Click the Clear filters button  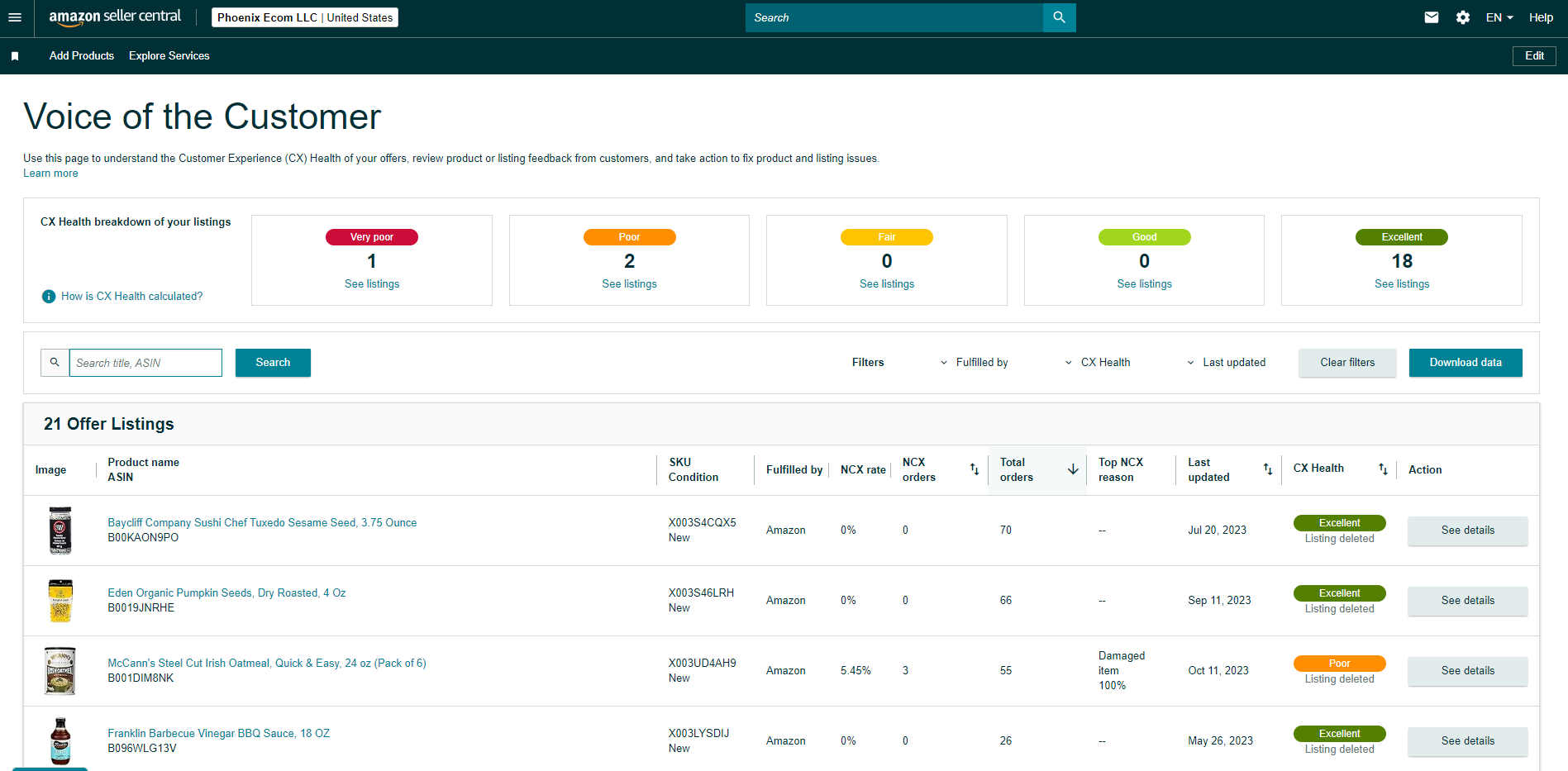coord(1347,363)
